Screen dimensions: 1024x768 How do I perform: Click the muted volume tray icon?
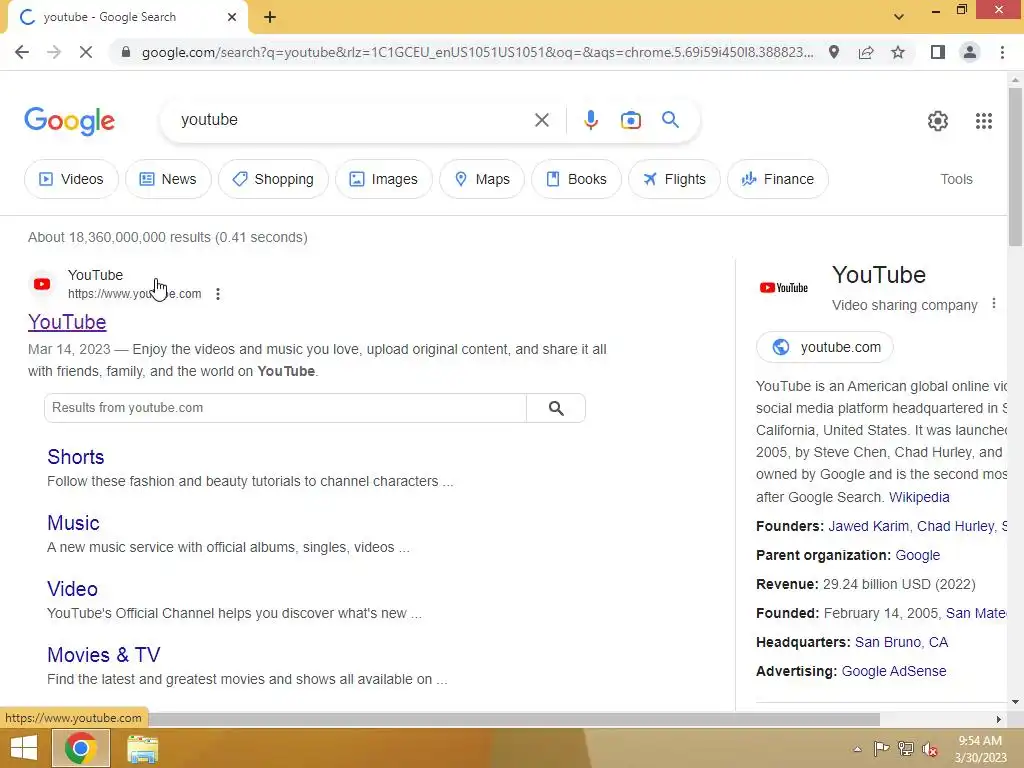[930, 749]
